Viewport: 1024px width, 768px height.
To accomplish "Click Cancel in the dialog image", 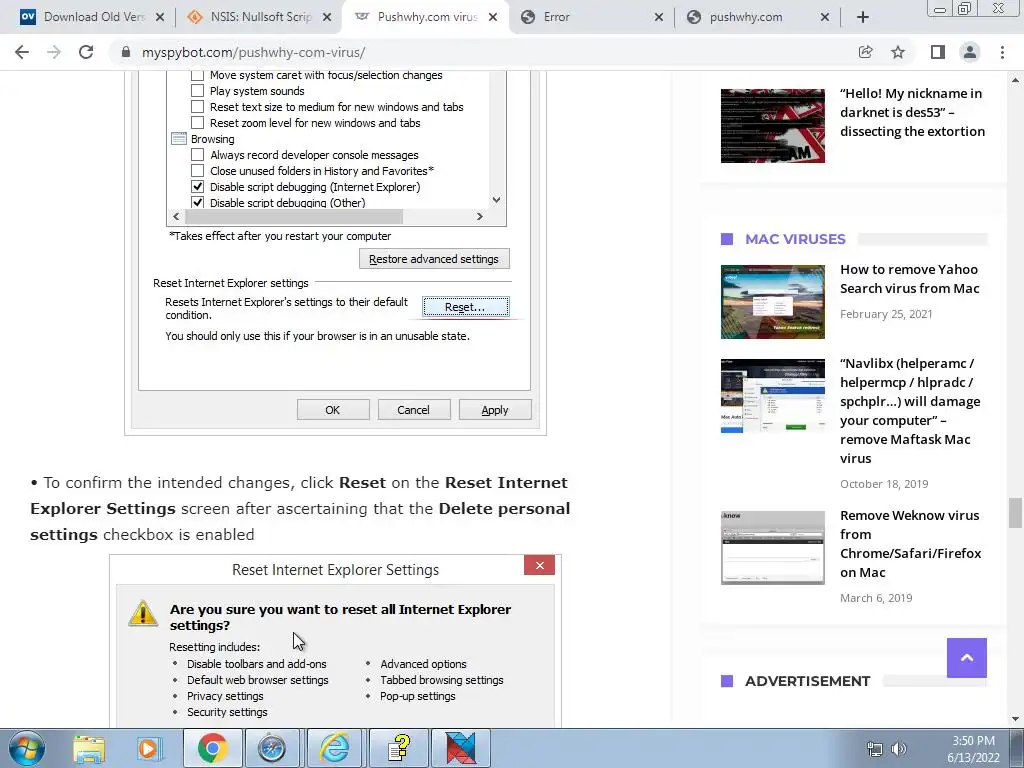I will (414, 410).
